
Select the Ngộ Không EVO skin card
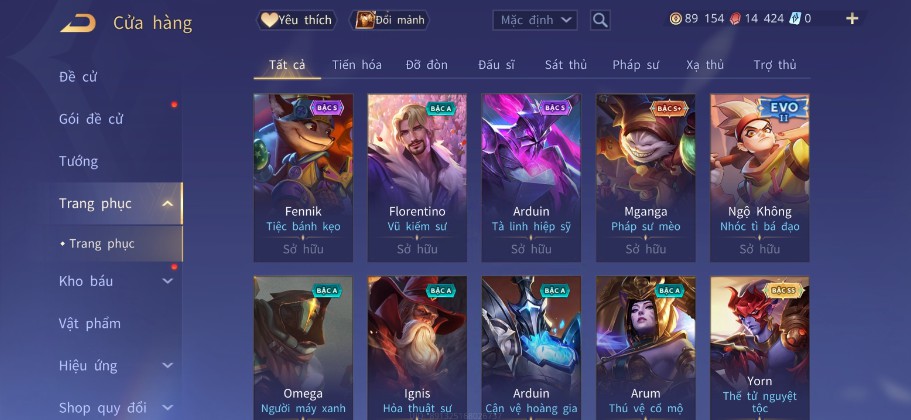pos(760,178)
